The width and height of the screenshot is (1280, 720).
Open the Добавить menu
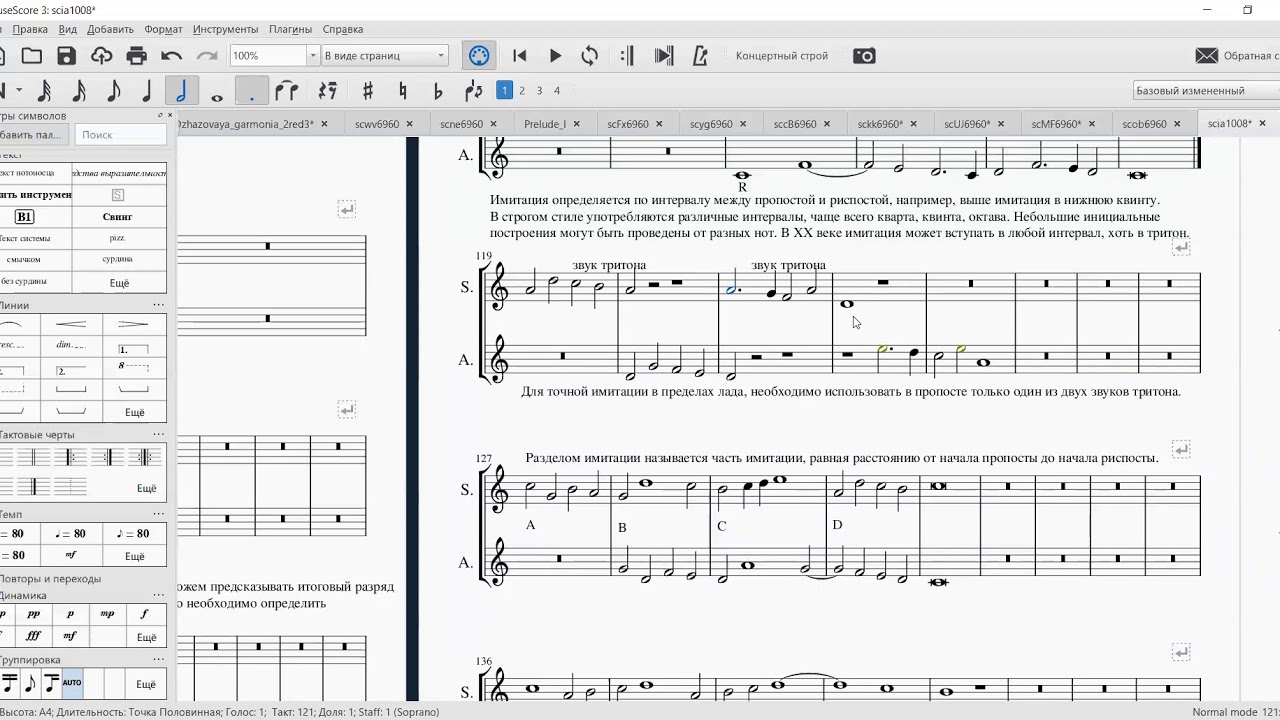coord(110,29)
